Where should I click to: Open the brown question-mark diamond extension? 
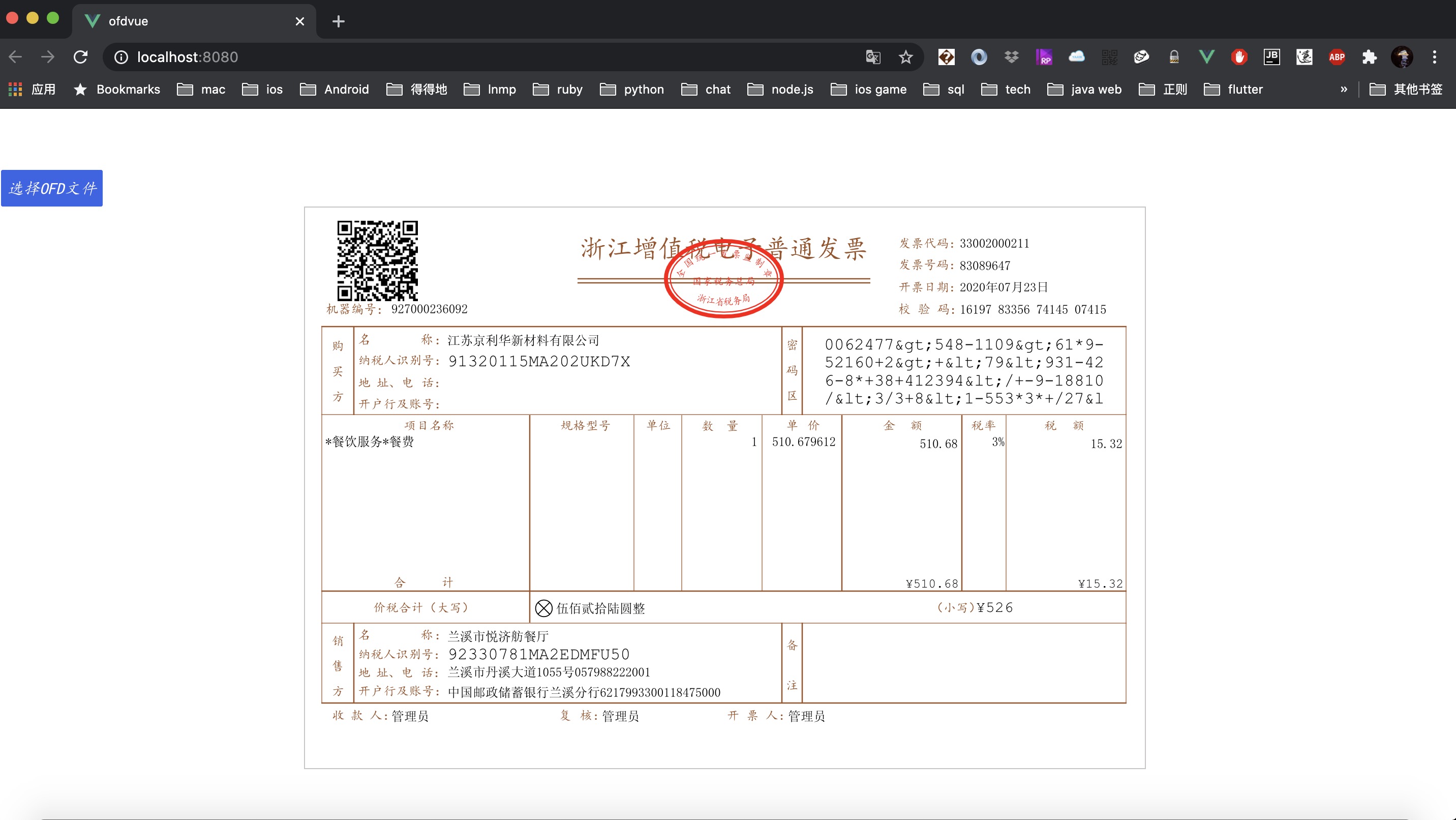pyautogui.click(x=946, y=56)
